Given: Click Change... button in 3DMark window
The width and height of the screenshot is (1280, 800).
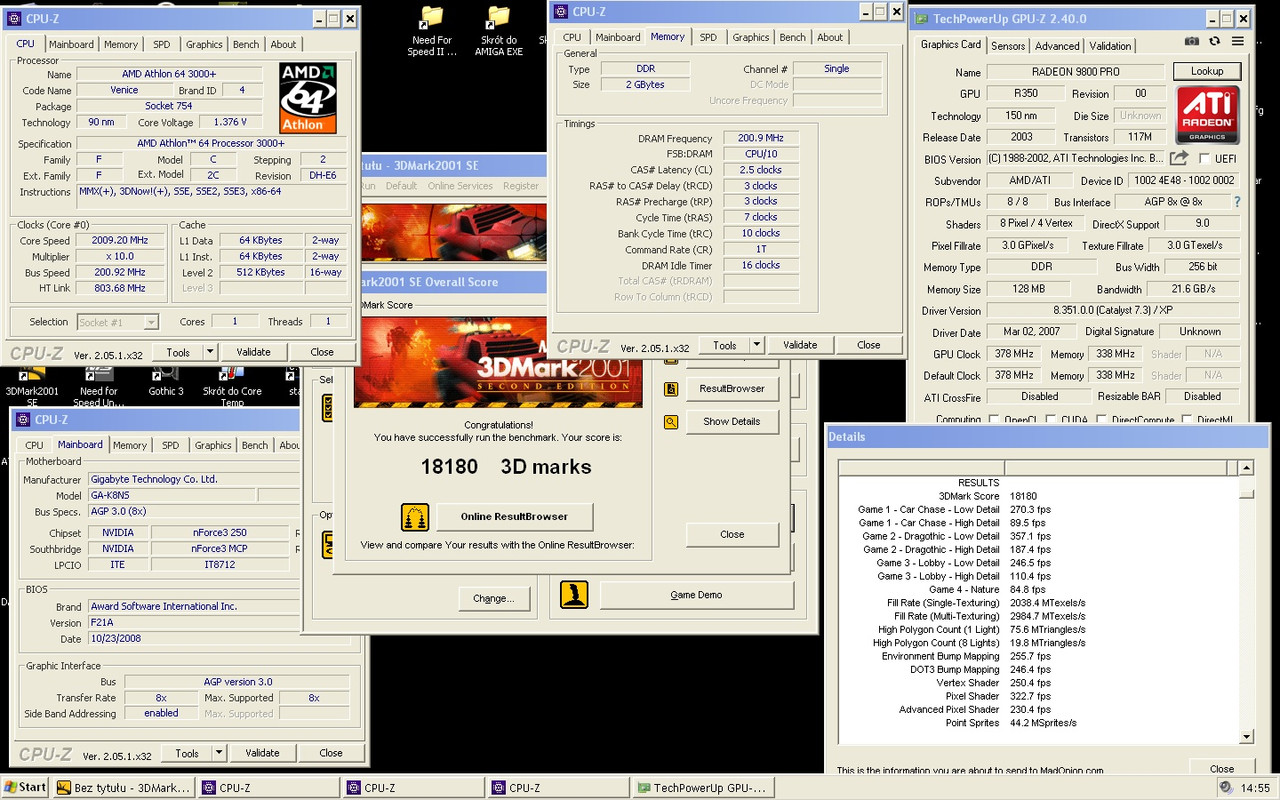Looking at the screenshot, I should pos(493,598).
